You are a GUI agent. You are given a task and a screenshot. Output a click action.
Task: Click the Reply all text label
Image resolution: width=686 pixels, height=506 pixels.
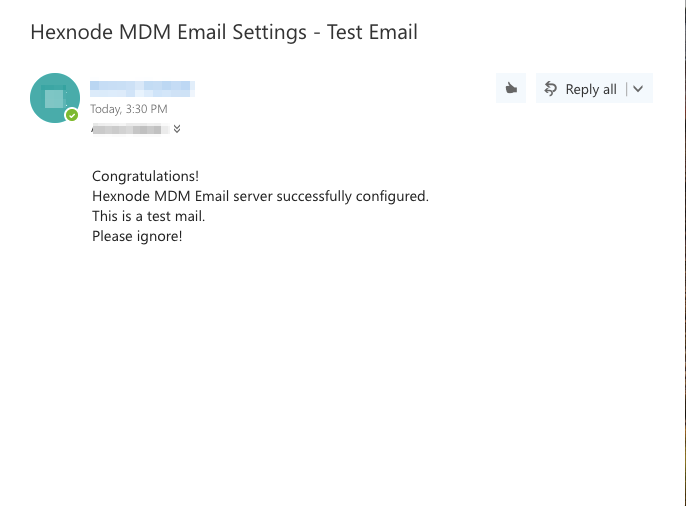pos(591,90)
